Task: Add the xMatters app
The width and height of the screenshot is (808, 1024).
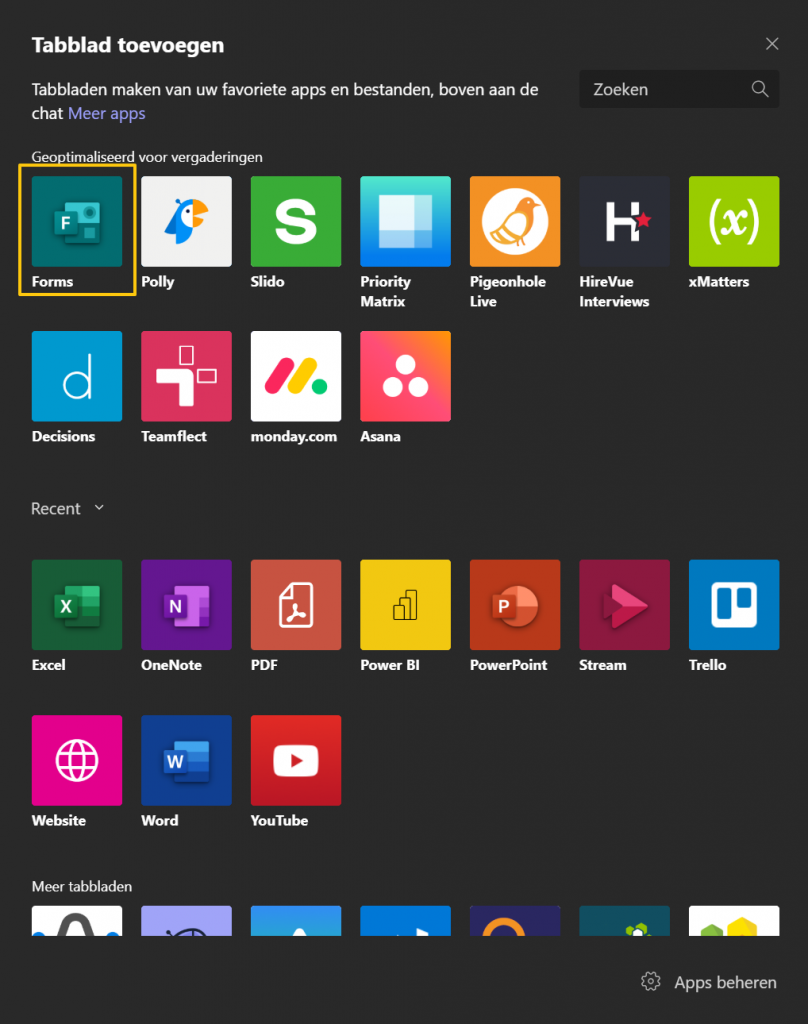Action: 734,221
